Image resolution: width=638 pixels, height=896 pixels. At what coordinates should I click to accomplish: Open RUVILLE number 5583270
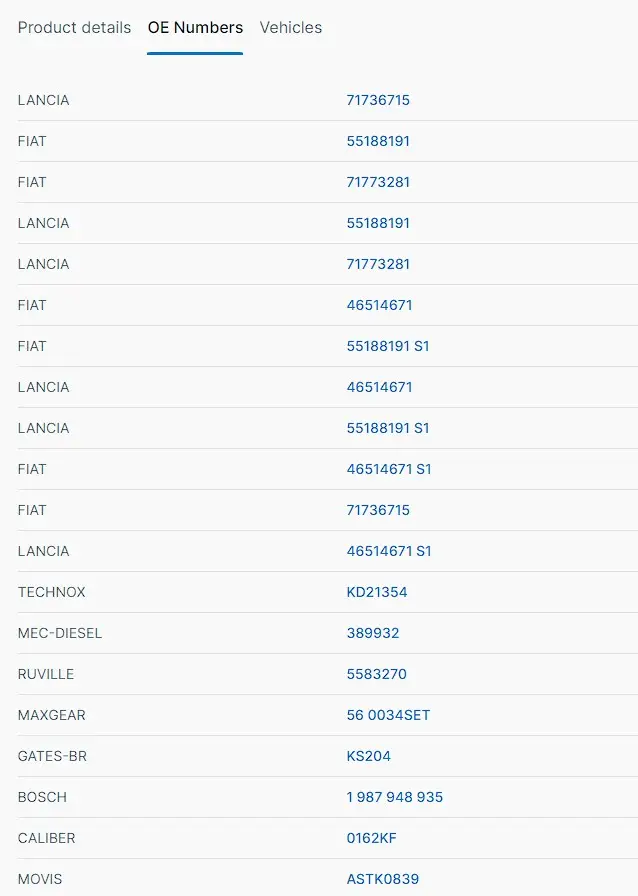[x=376, y=674]
